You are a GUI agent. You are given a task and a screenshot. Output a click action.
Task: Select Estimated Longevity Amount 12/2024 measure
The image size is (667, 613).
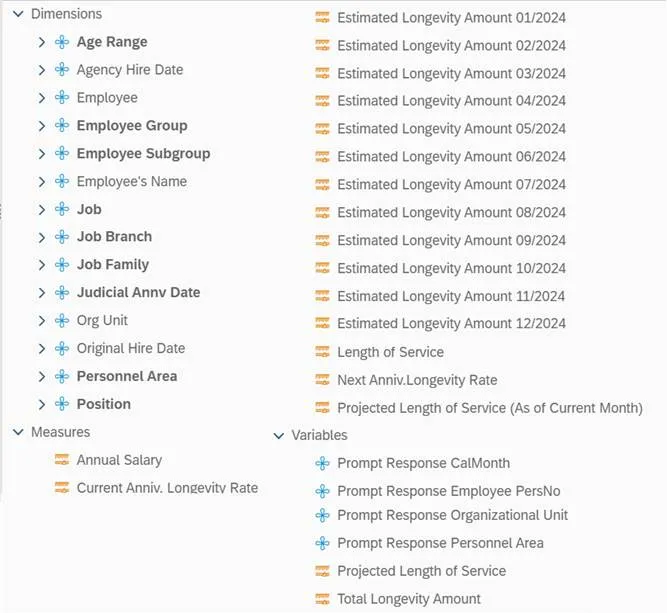451,324
